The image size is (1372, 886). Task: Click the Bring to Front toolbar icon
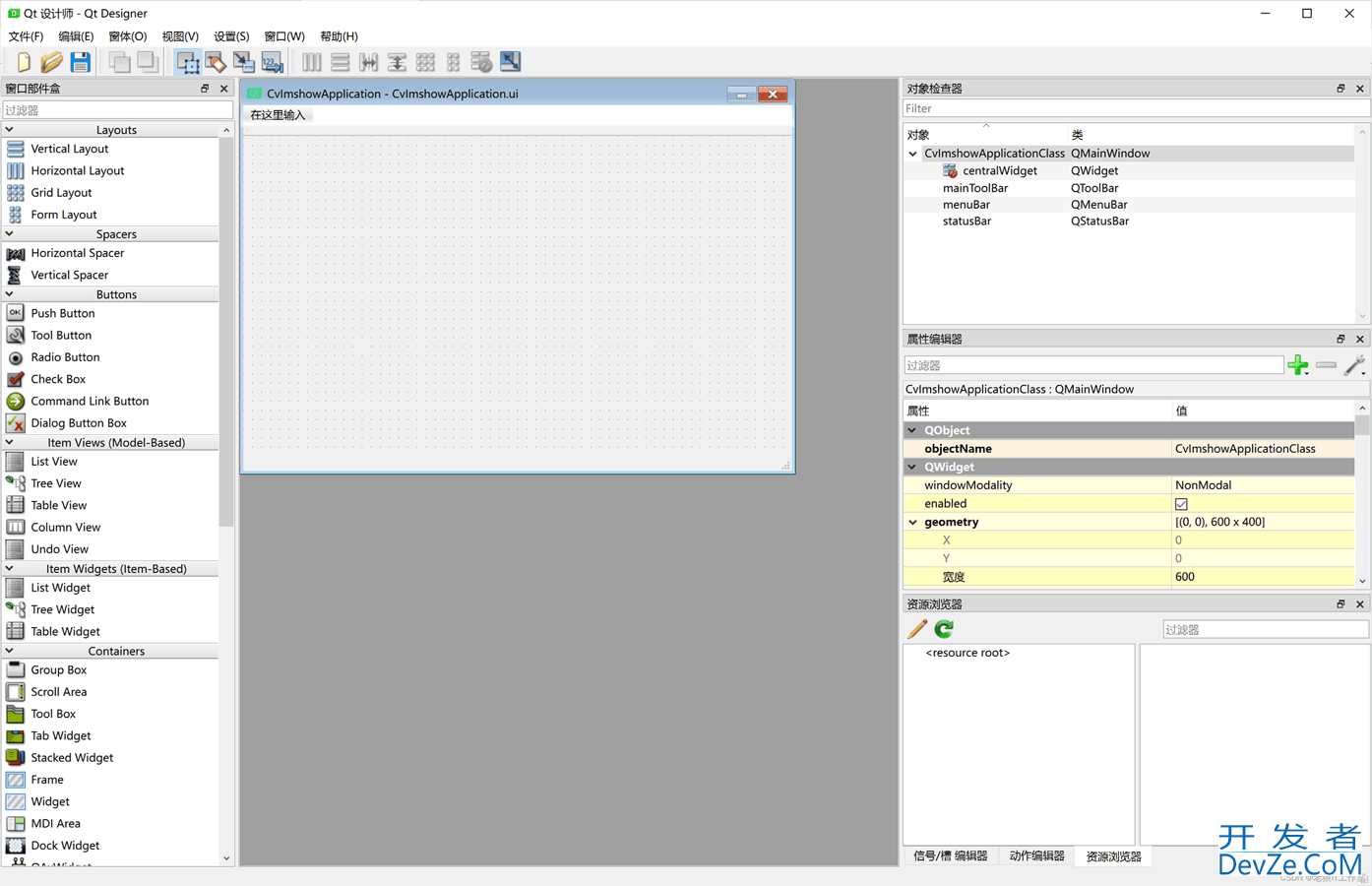148,62
